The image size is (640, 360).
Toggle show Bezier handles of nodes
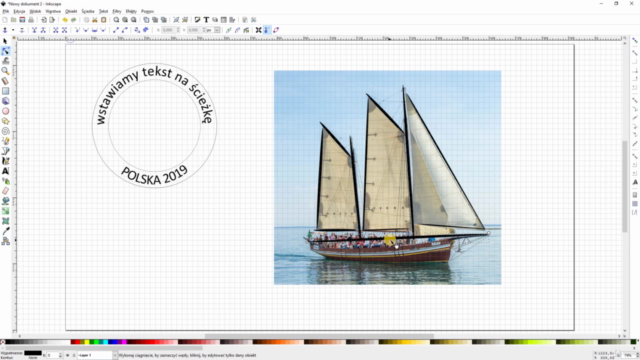tap(267, 30)
